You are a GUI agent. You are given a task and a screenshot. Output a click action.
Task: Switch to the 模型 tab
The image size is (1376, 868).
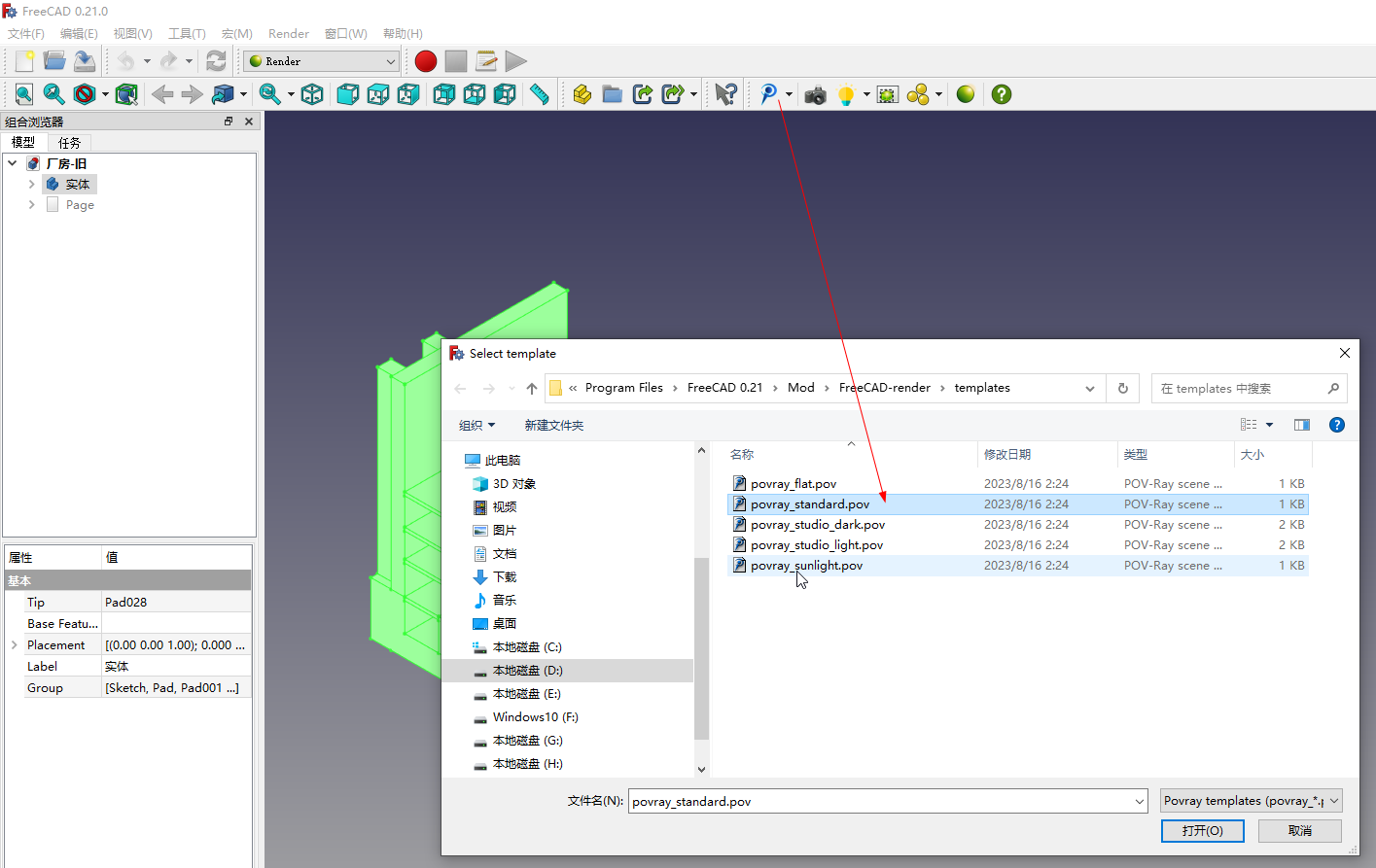point(23,142)
